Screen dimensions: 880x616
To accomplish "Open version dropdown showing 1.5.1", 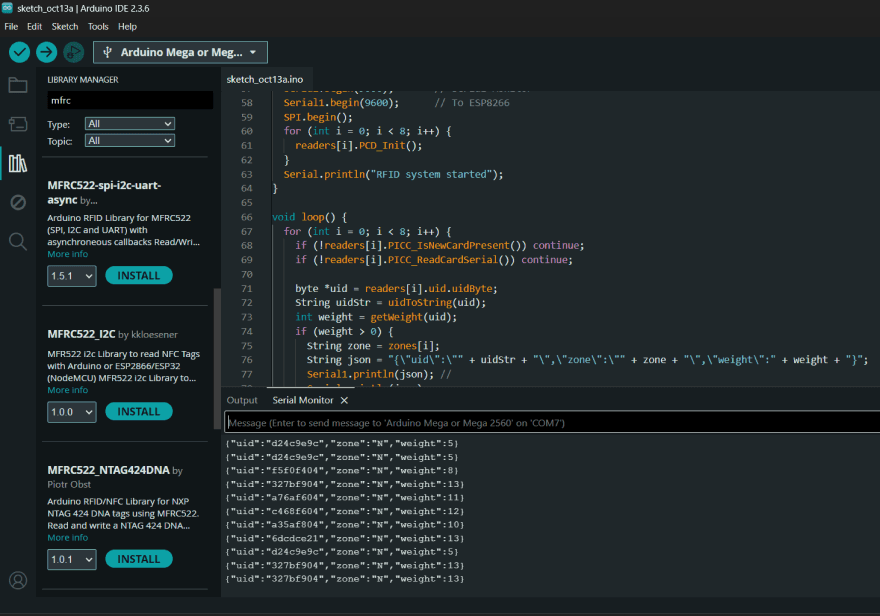I will point(70,276).
